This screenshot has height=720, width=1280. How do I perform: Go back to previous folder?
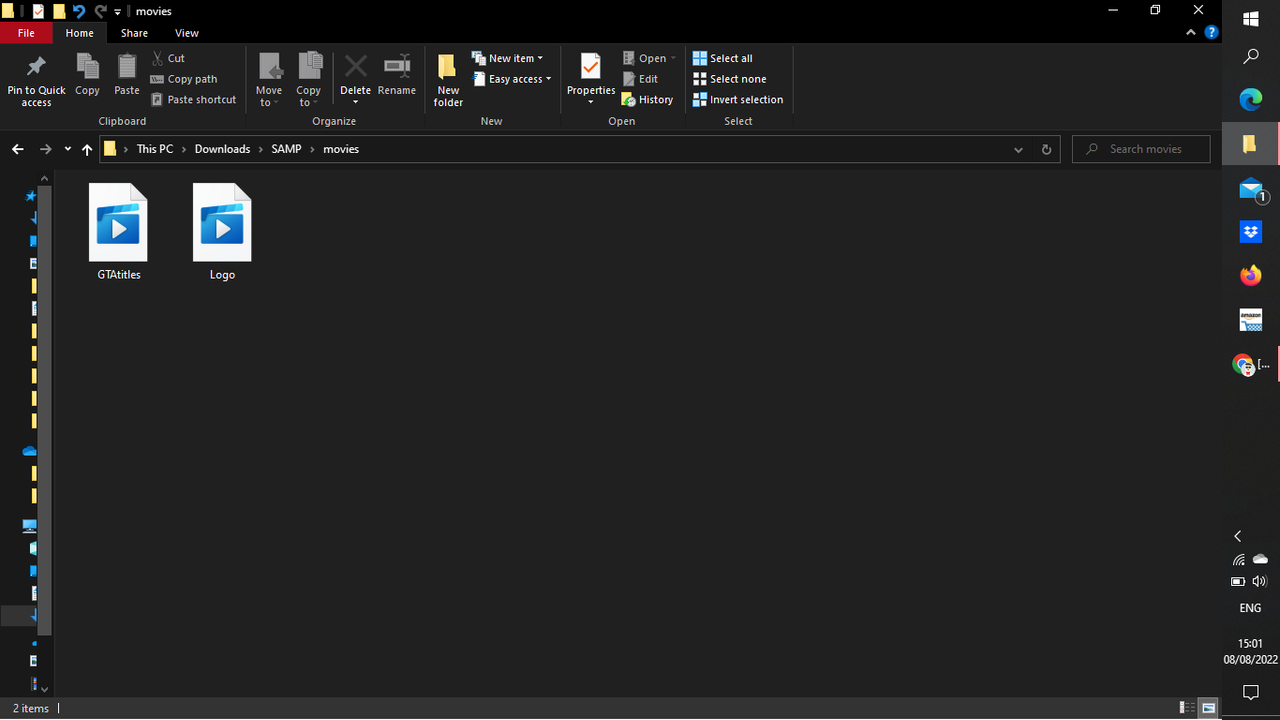18,149
